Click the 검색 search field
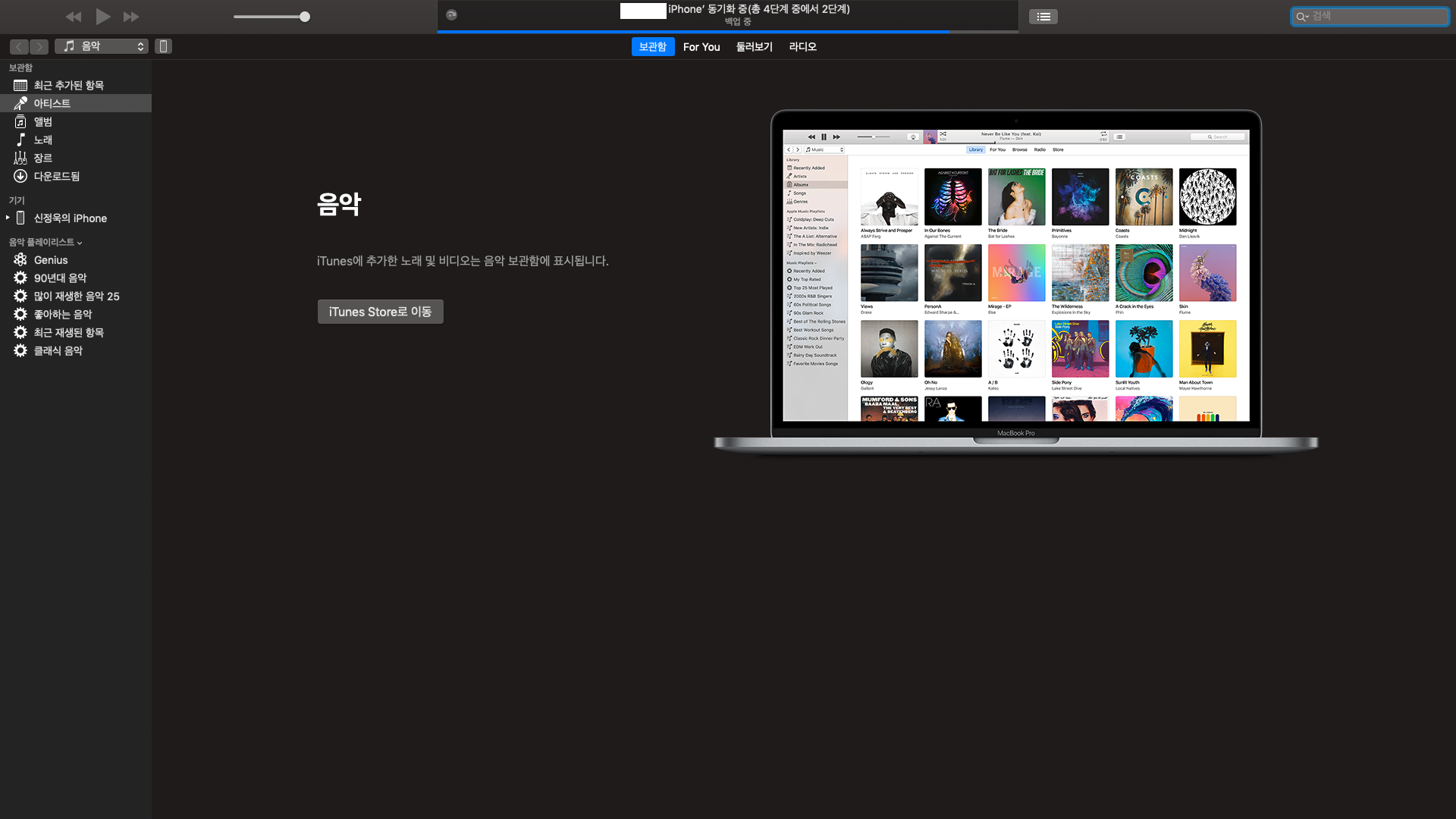1456x819 pixels. tap(1376, 16)
